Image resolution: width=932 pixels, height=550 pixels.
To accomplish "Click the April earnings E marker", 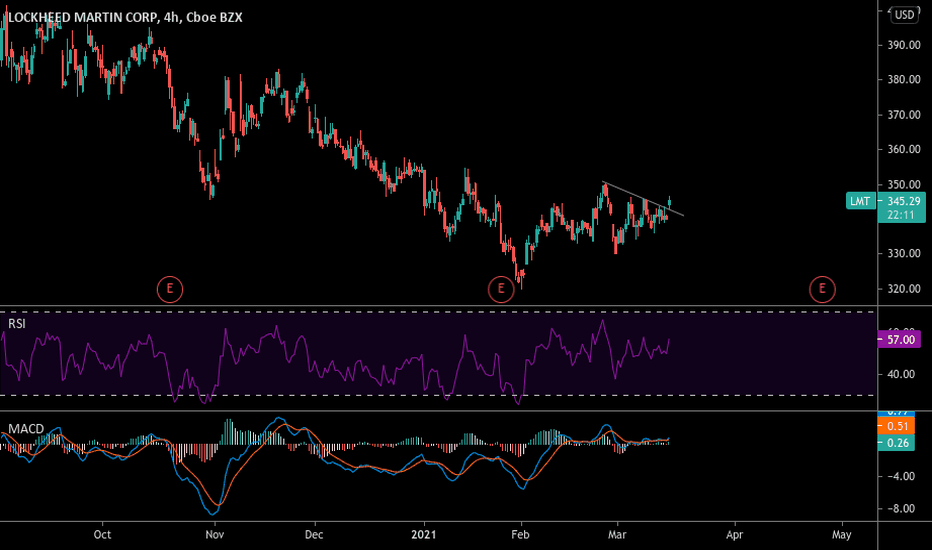I will click(x=822, y=290).
